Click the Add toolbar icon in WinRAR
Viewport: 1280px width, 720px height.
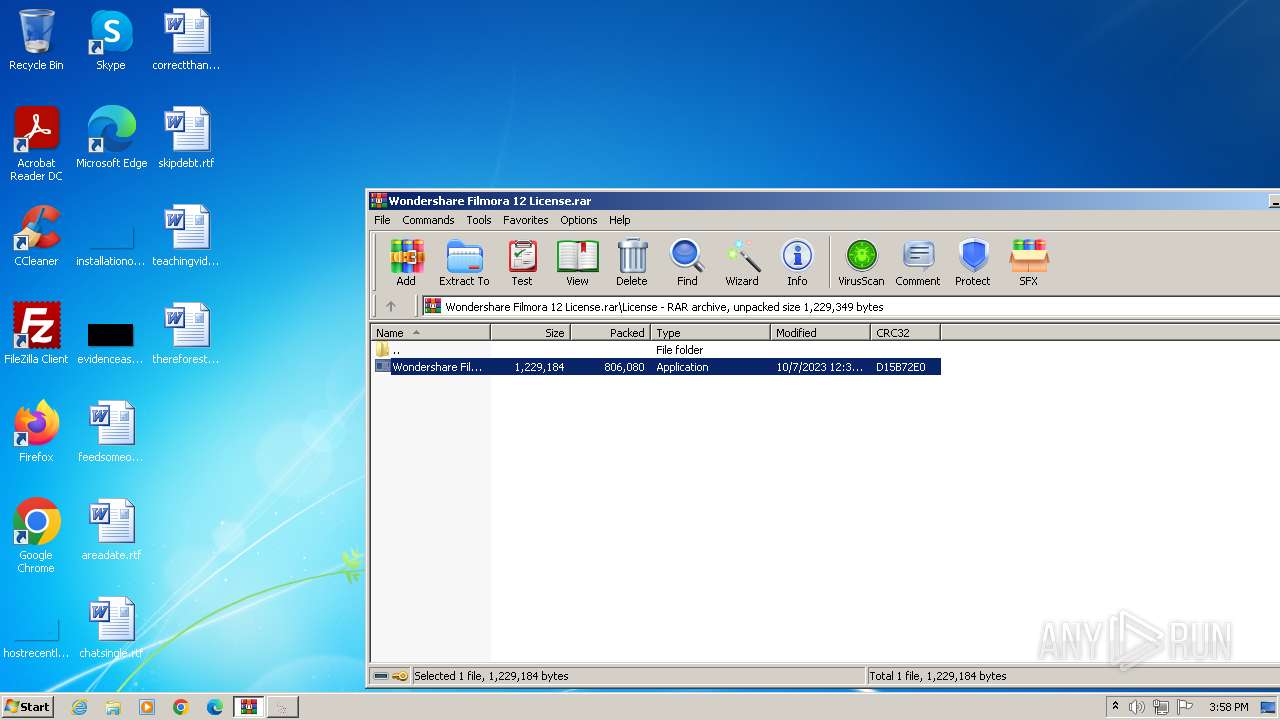406,263
